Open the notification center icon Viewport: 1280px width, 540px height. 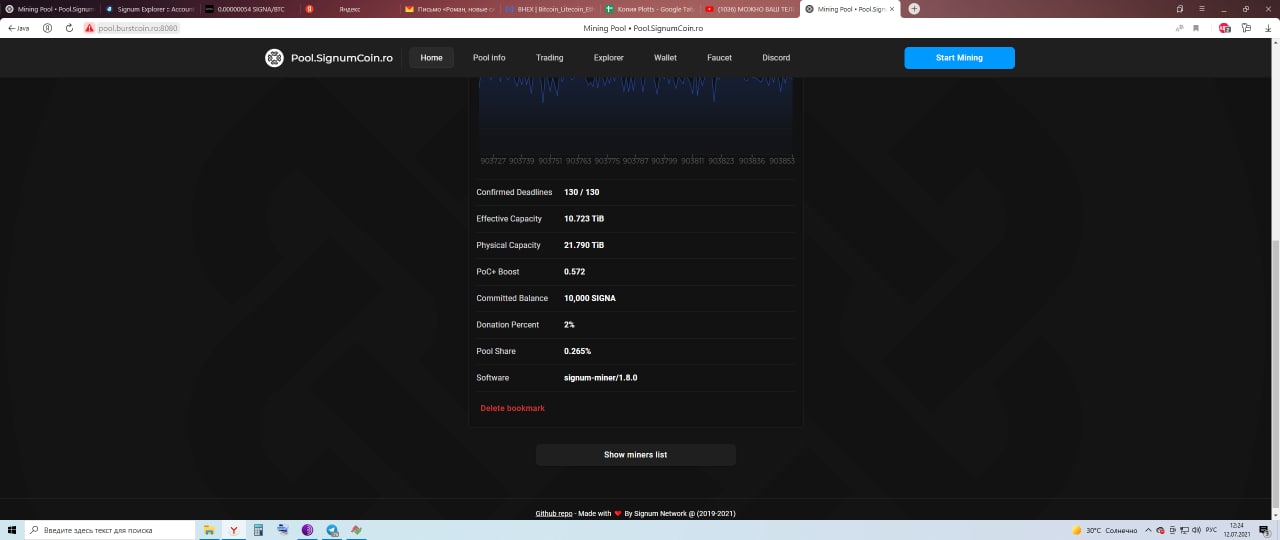1267,530
